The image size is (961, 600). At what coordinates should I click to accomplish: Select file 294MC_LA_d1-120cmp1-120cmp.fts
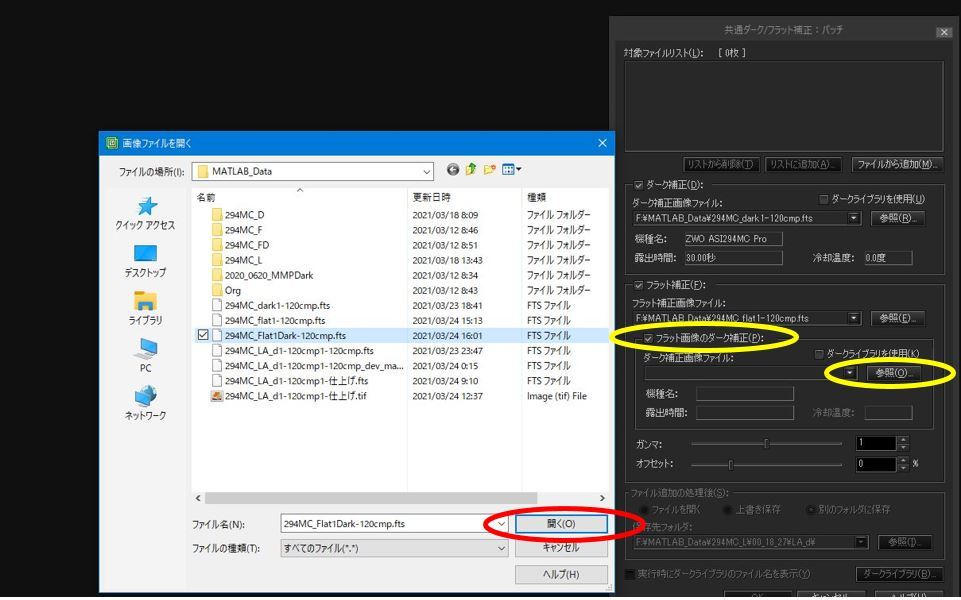click(x=299, y=351)
